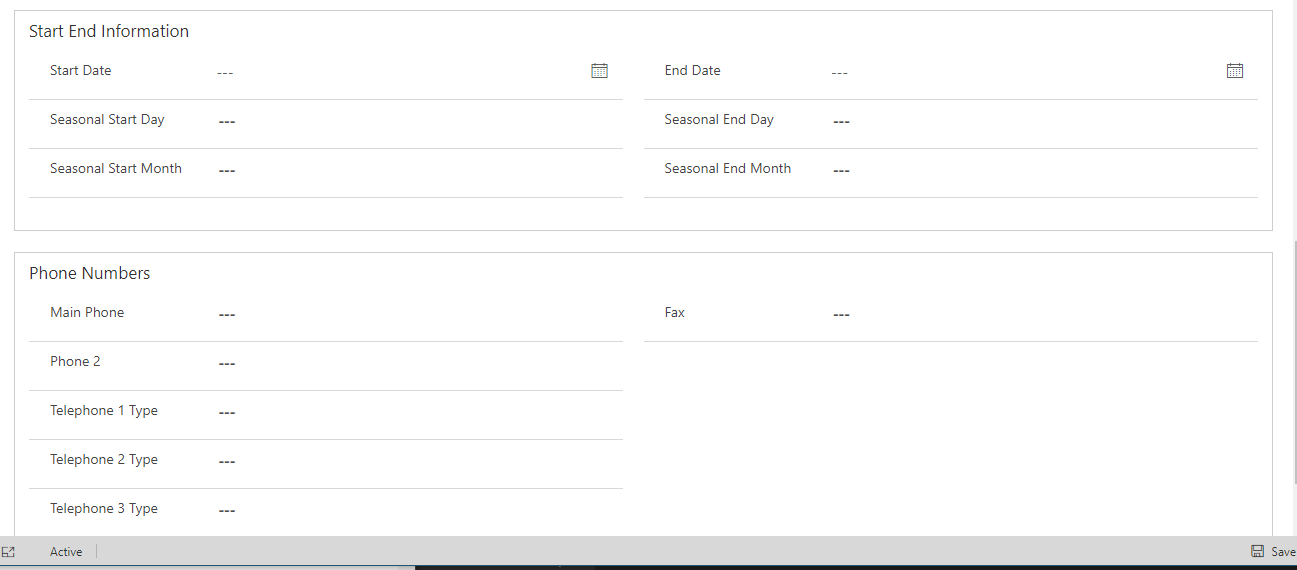Open the Seasonal Start Month field
This screenshot has height=570, width=1297.
coord(416,170)
